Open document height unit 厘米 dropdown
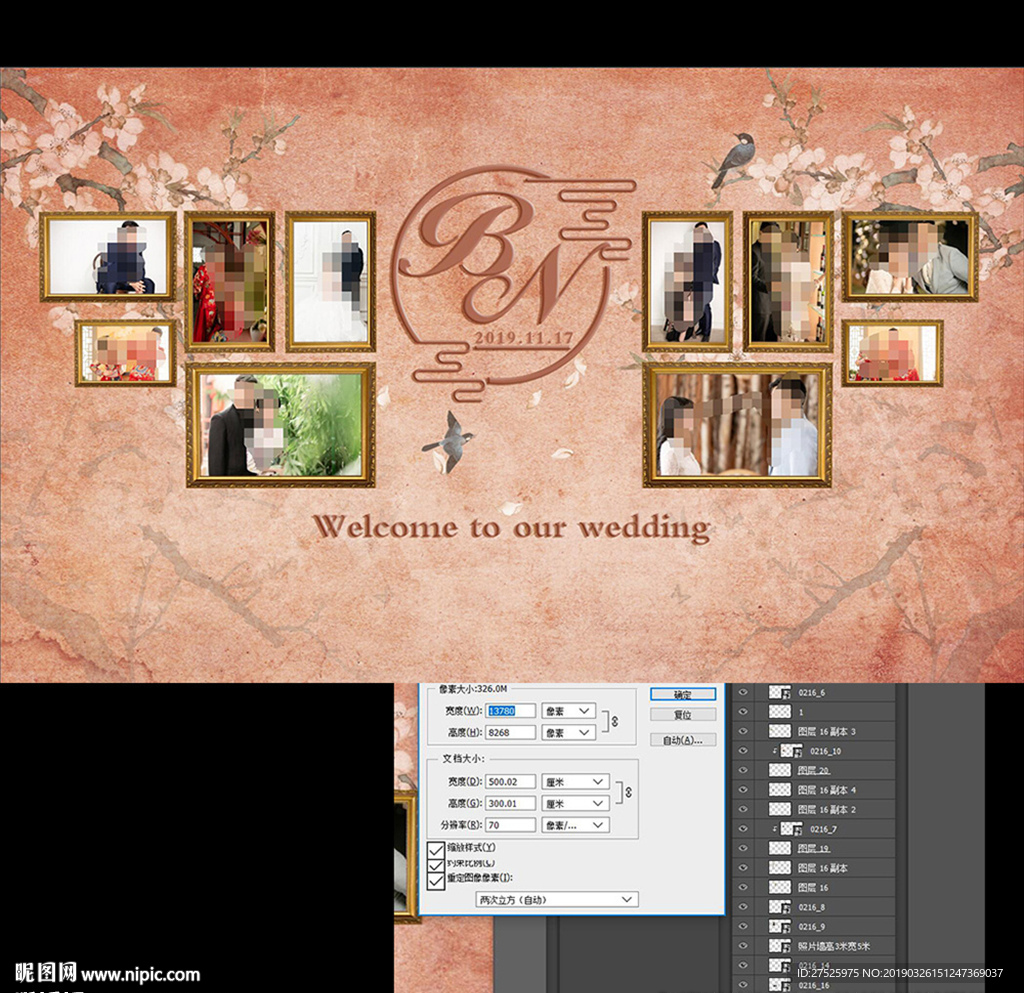Screen dimensions: 1024x993 point(575,803)
